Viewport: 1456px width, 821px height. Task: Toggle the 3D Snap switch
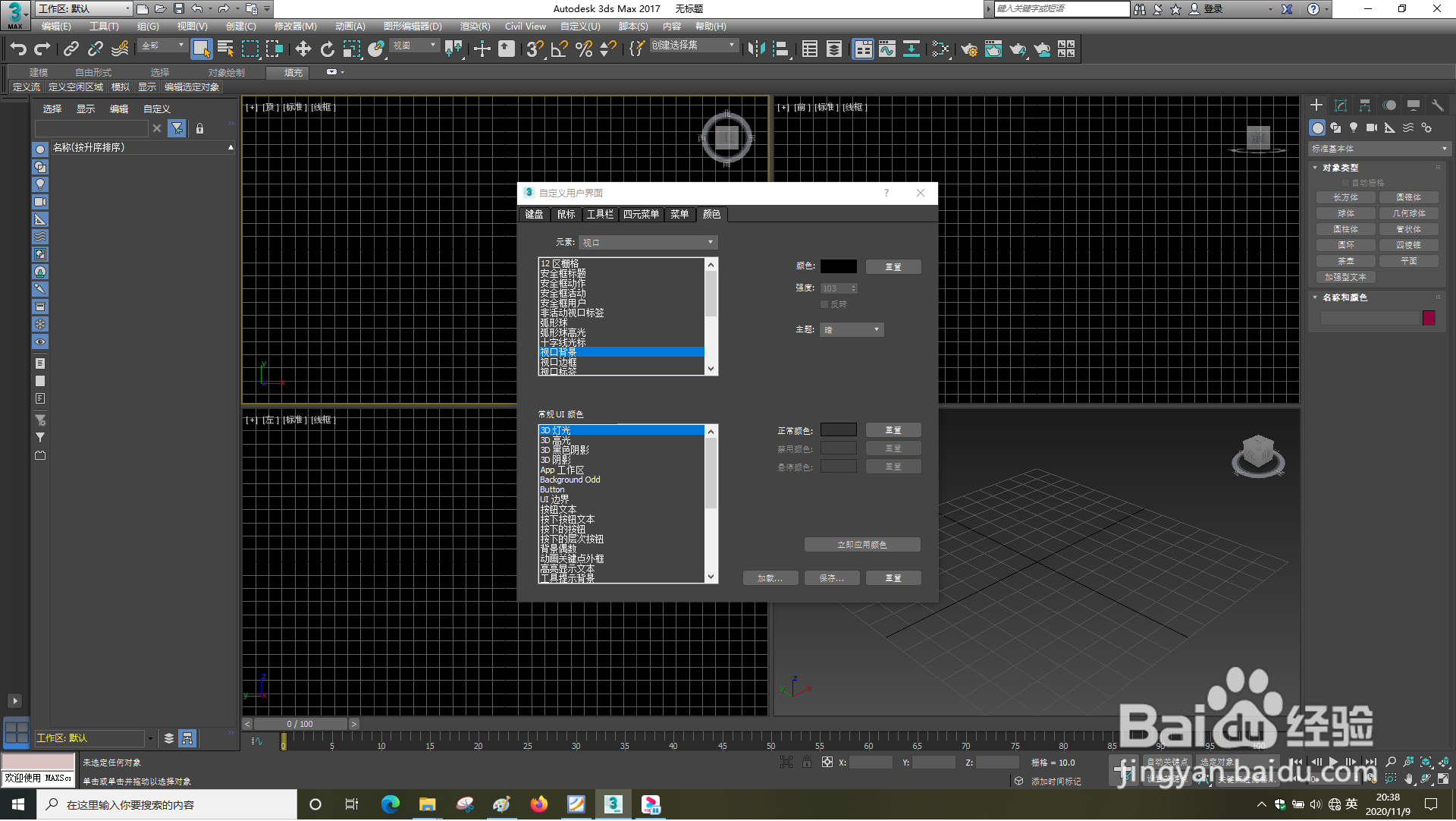pos(533,49)
